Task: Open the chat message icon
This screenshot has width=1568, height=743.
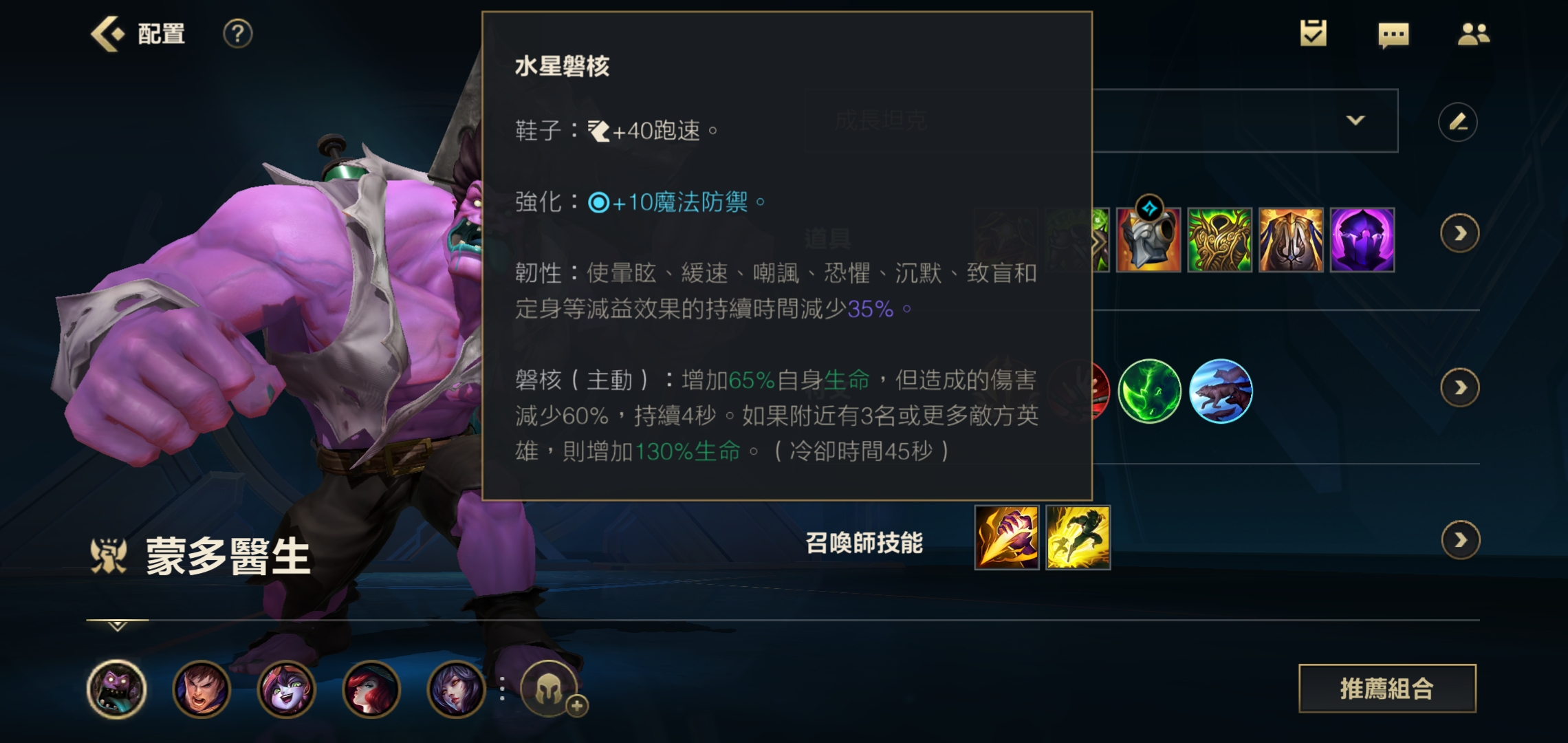Action: click(1393, 34)
